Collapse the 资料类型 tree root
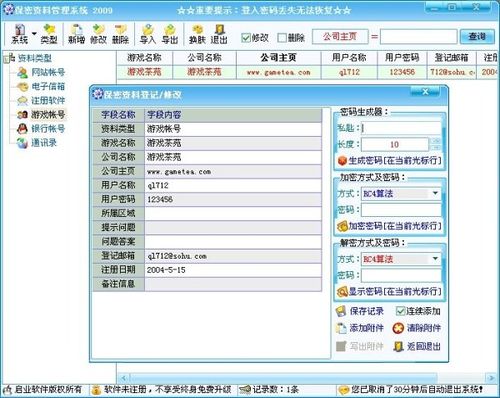 7,59
